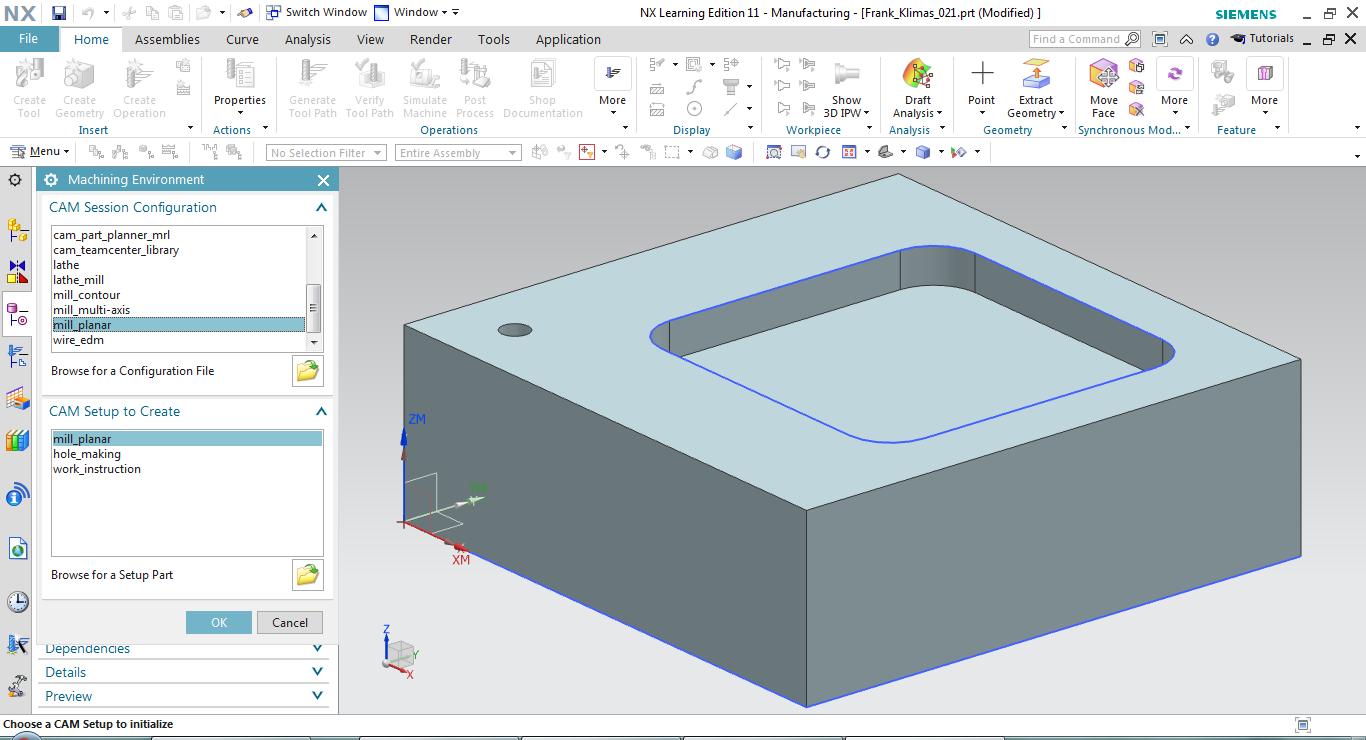
Task: Open folder icon for Browse Setup Part
Action: pos(308,575)
